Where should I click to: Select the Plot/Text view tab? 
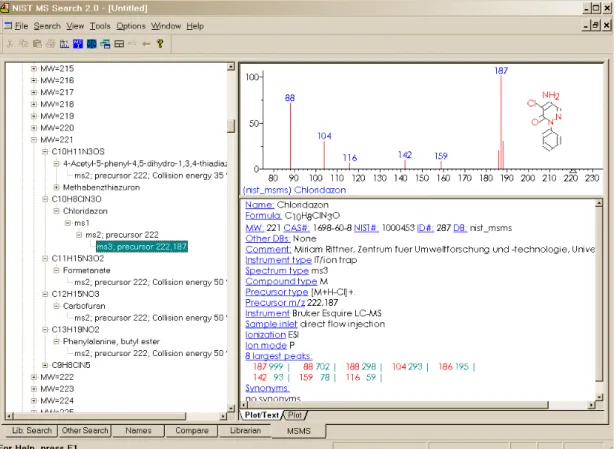(262, 415)
